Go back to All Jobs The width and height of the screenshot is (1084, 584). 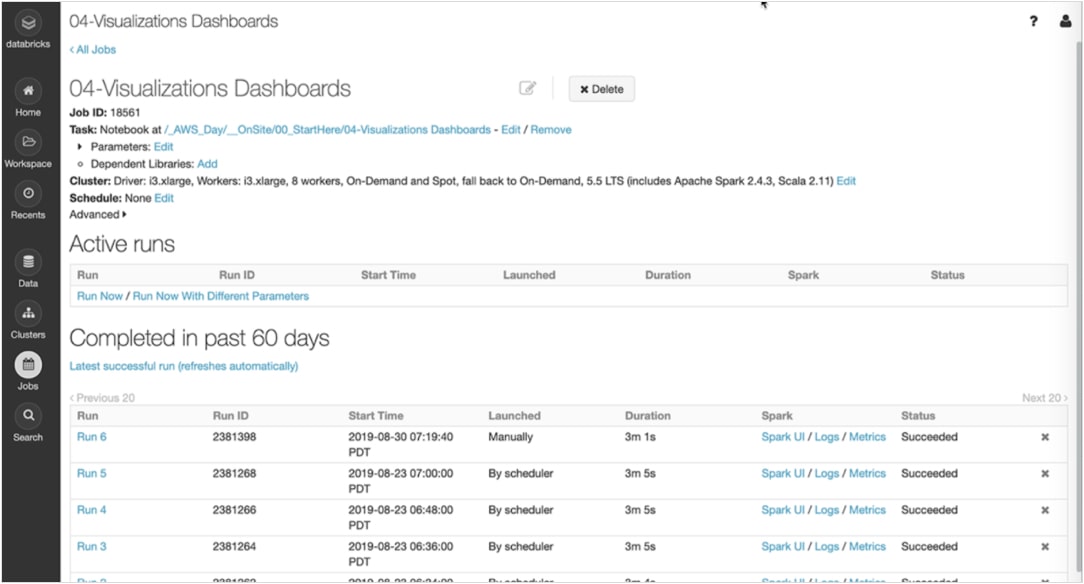(x=93, y=49)
